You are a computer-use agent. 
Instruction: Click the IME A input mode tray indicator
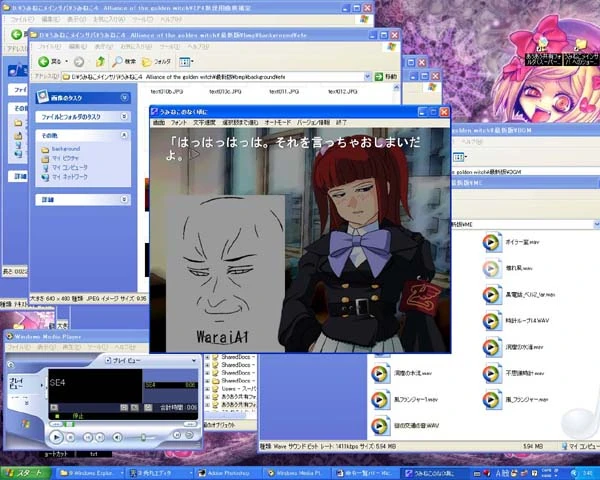[x=498, y=473]
